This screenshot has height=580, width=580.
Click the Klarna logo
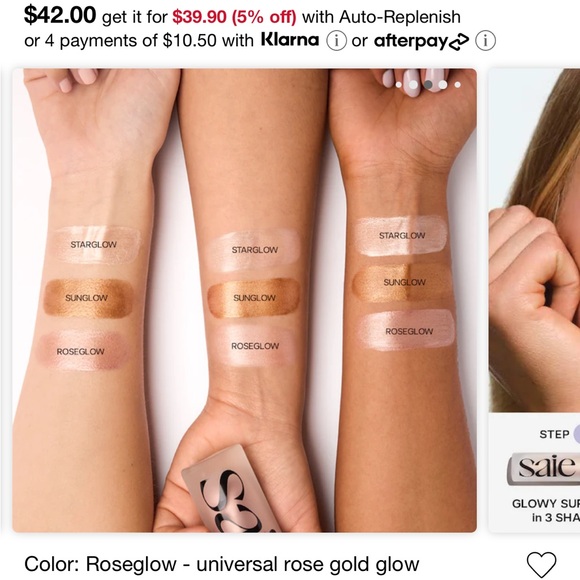(x=290, y=40)
